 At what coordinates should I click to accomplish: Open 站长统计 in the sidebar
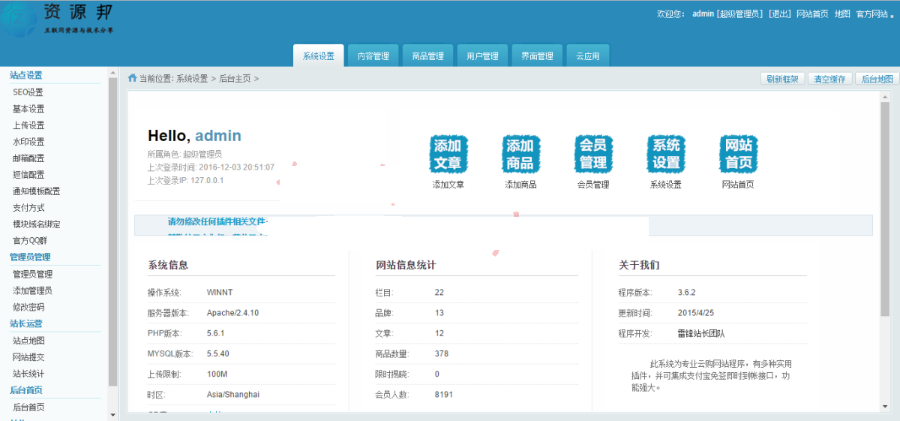click(28, 373)
